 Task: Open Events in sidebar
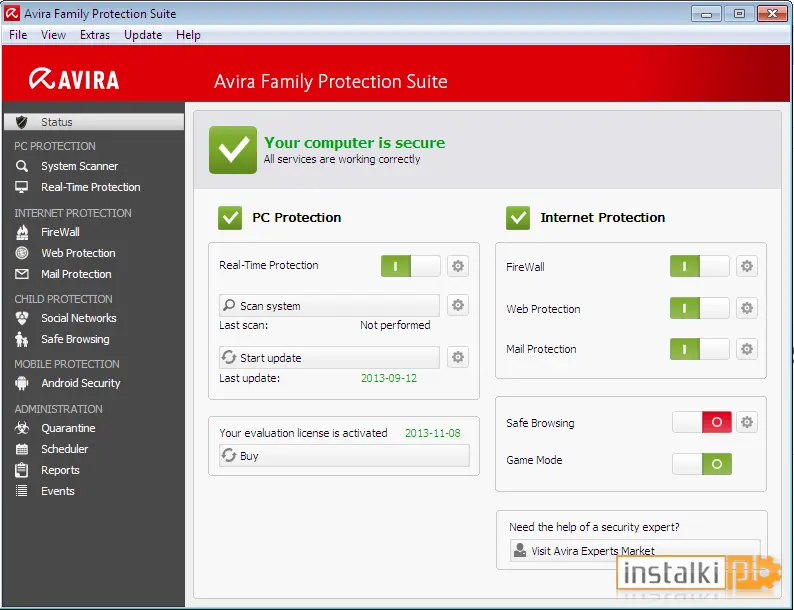pyautogui.click(x=58, y=491)
